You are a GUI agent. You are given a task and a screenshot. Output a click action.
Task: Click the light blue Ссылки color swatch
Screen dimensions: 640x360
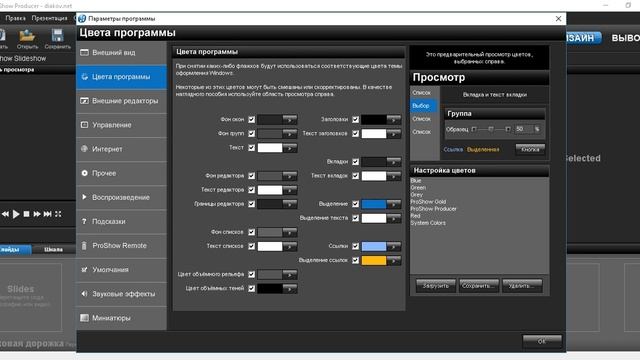point(374,247)
